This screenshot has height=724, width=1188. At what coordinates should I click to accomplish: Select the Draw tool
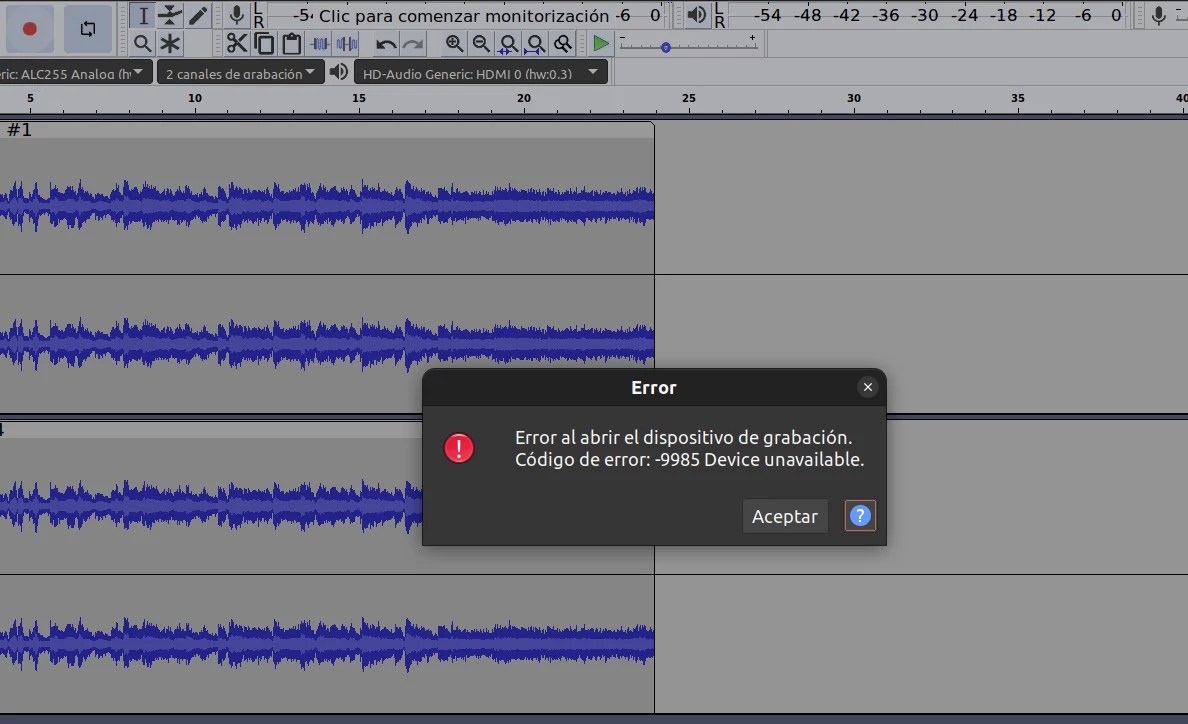(195, 15)
